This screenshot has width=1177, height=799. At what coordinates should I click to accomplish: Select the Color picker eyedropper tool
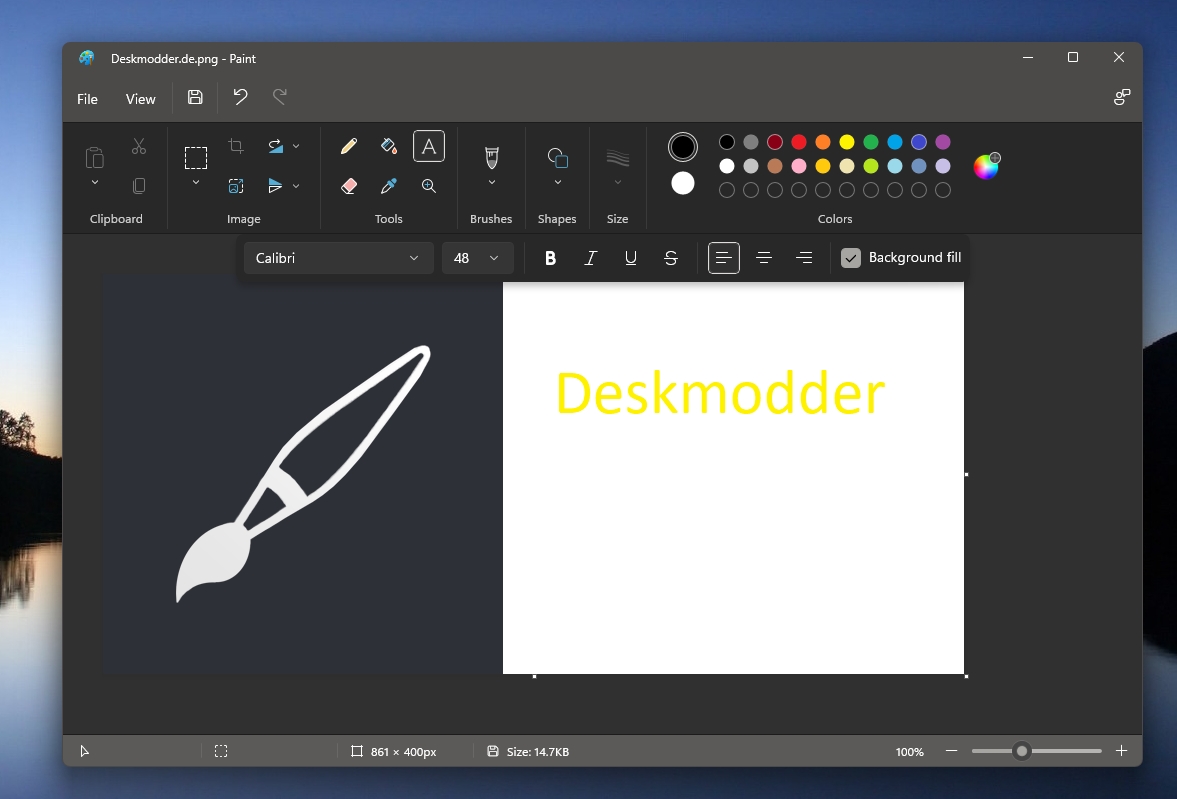click(x=389, y=185)
